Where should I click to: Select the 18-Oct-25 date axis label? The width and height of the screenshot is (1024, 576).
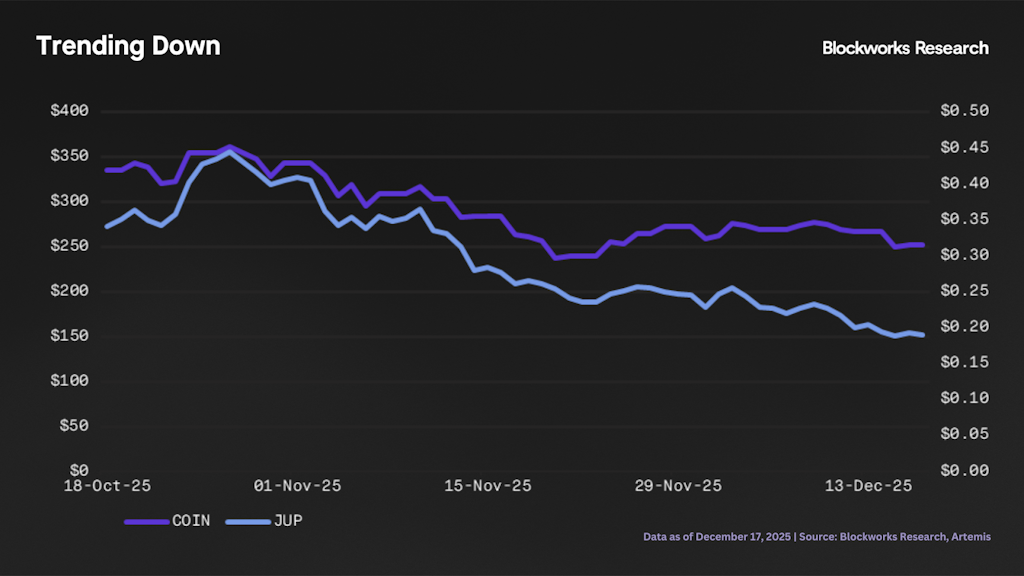click(107, 487)
